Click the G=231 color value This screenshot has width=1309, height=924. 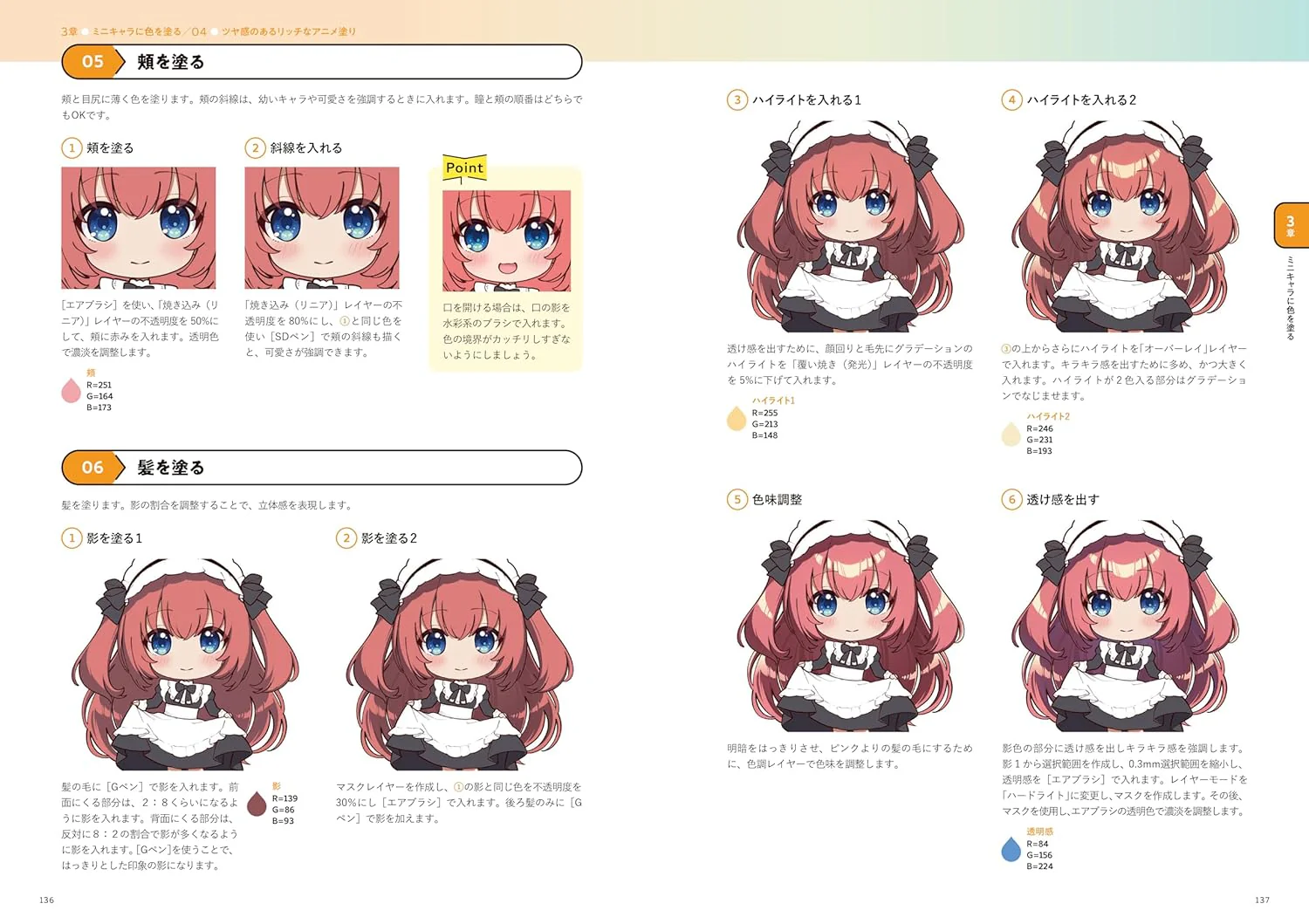(1039, 440)
